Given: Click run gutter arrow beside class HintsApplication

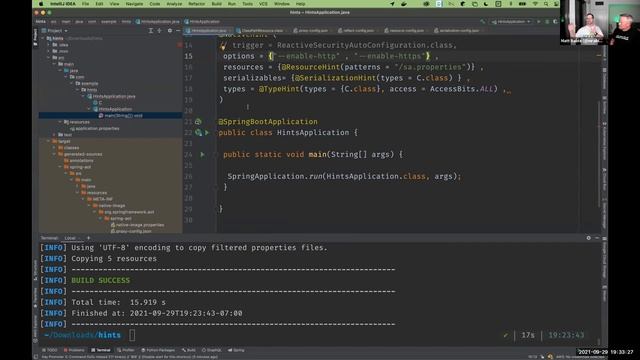Looking at the screenshot, I should (207, 133).
